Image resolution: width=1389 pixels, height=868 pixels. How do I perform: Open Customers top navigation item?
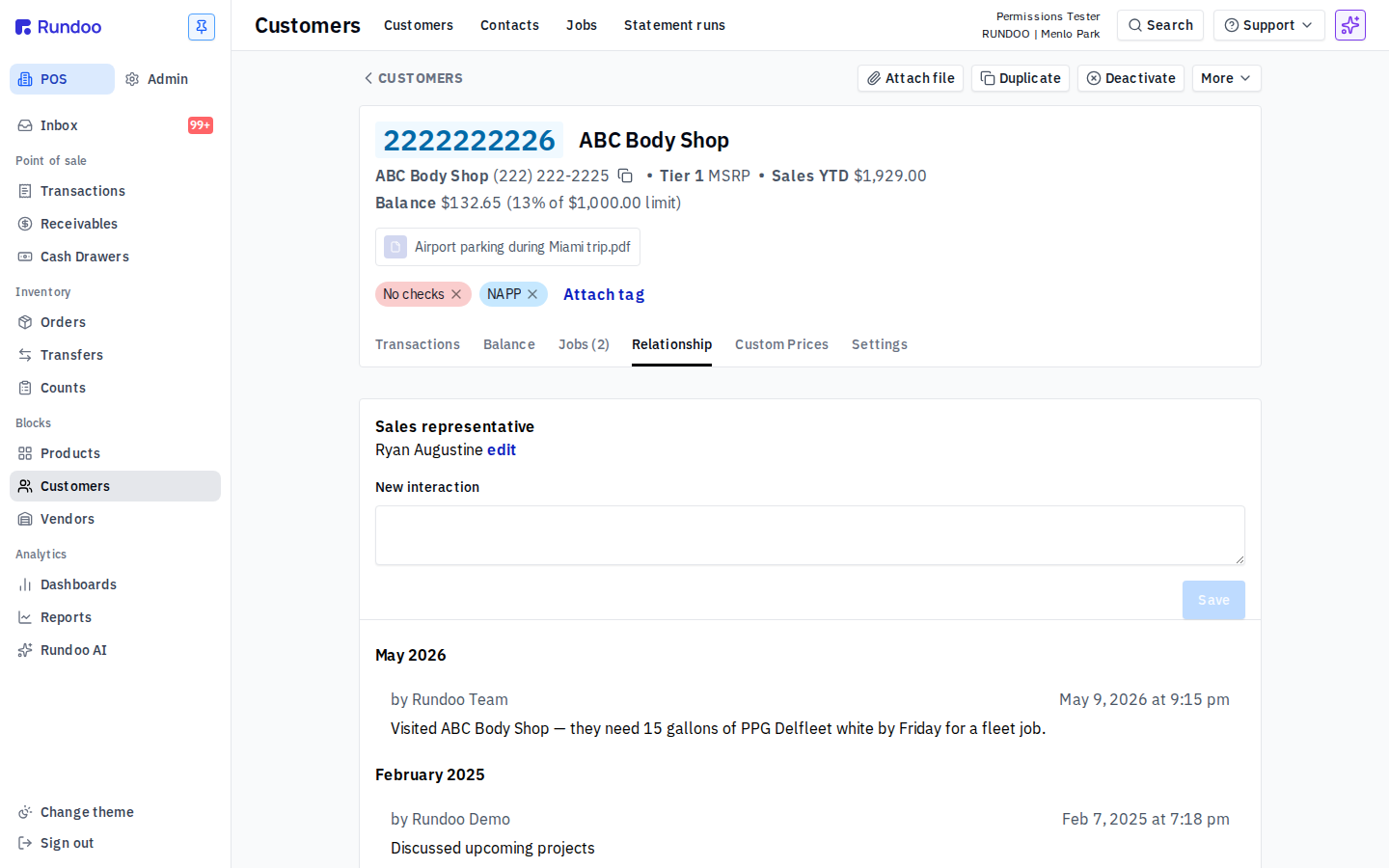pyautogui.click(x=419, y=25)
